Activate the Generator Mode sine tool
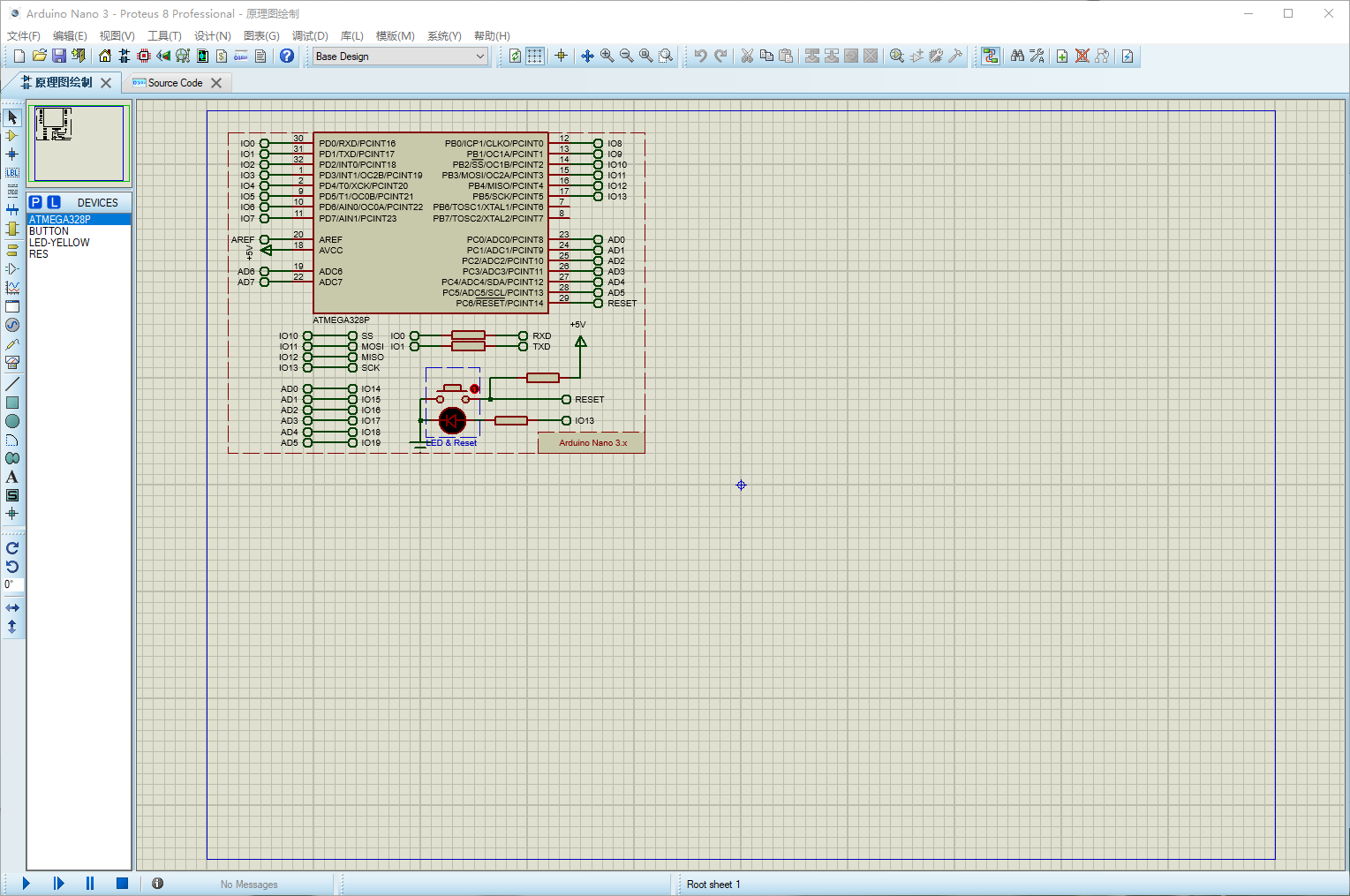This screenshot has height=896, width=1350. pyautogui.click(x=12, y=325)
